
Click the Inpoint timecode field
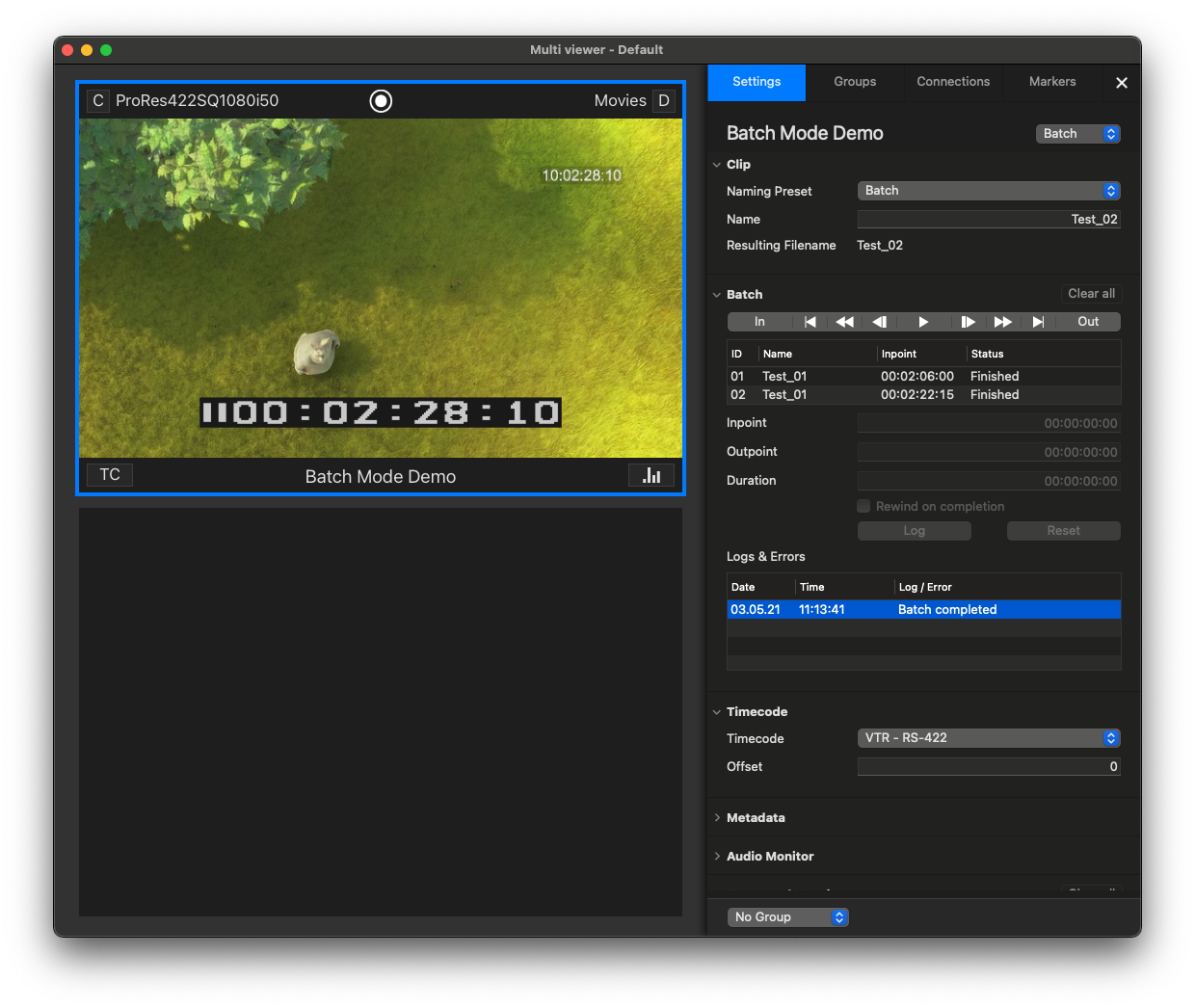click(x=989, y=423)
